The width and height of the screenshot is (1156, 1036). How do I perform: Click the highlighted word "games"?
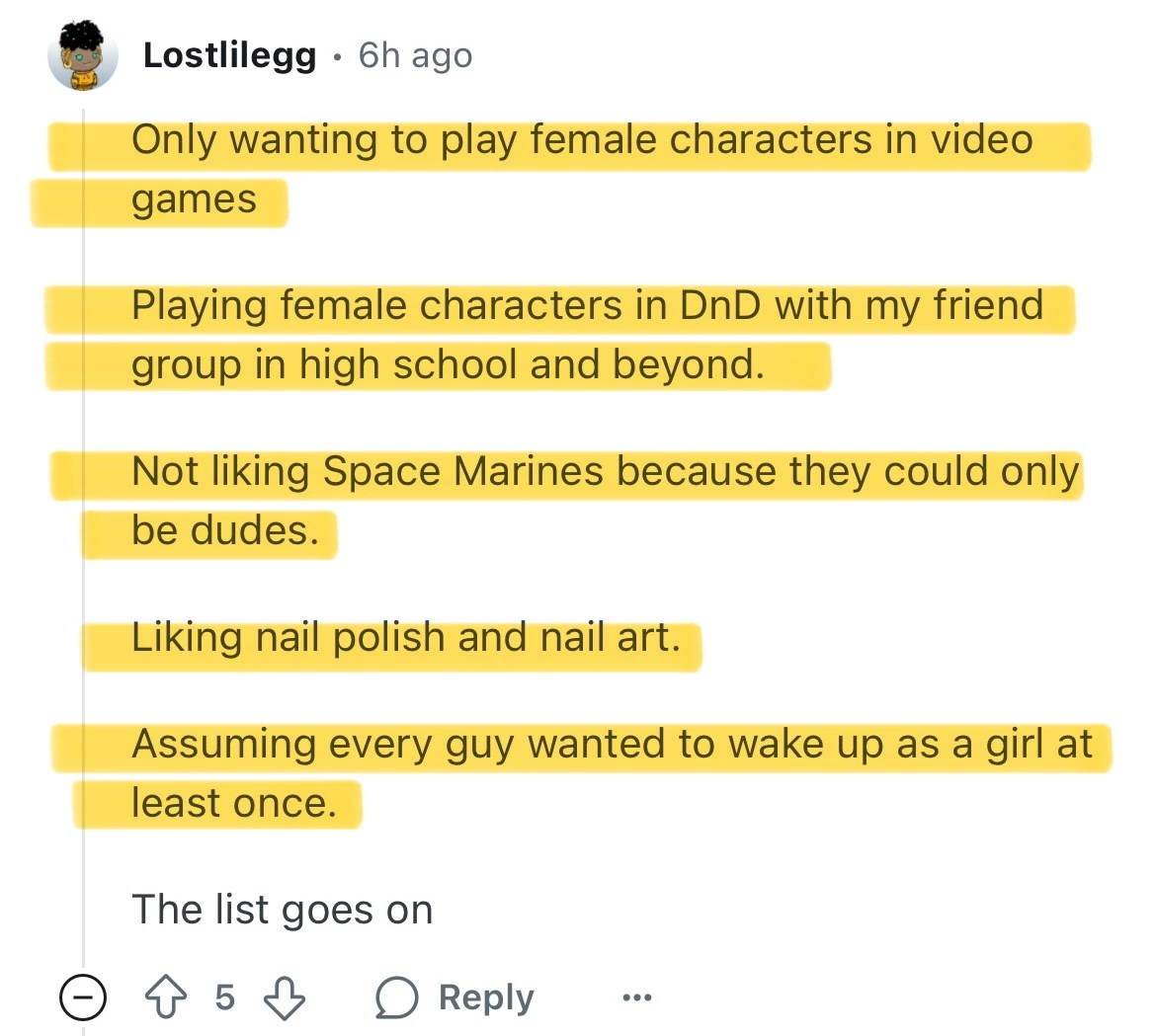tap(194, 199)
